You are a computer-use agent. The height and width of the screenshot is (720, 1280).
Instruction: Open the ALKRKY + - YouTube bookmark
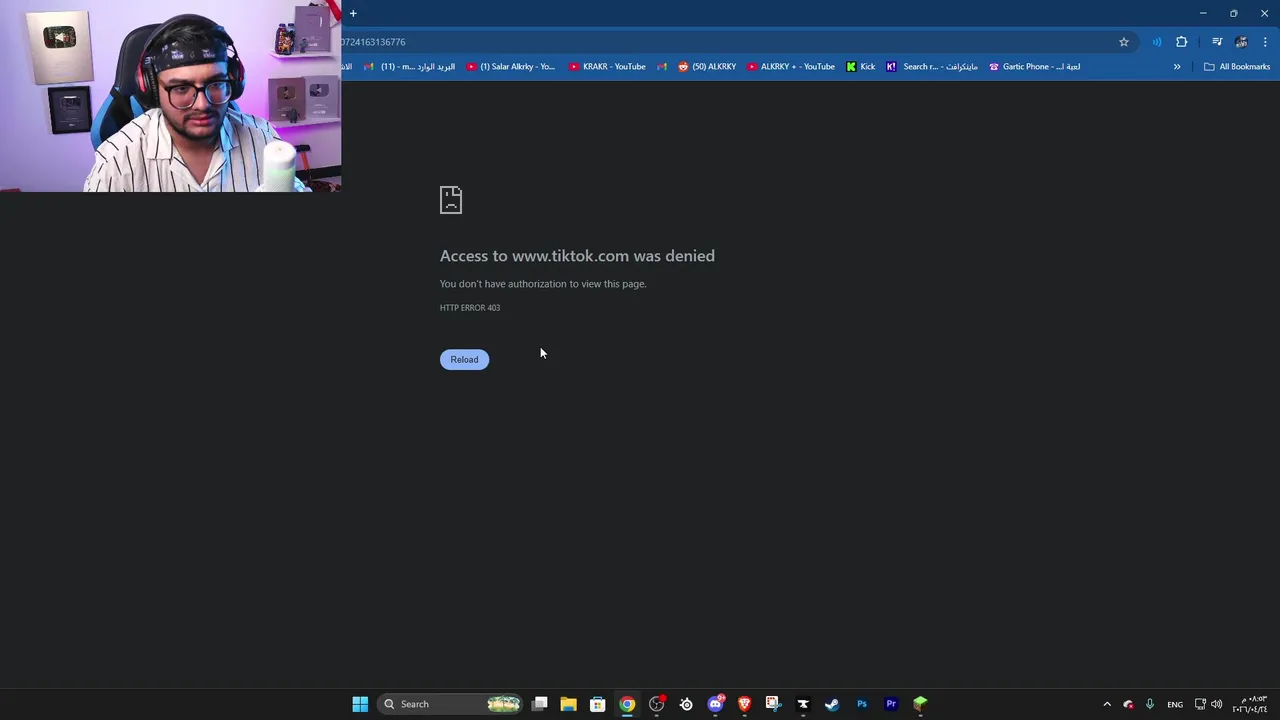click(x=791, y=67)
